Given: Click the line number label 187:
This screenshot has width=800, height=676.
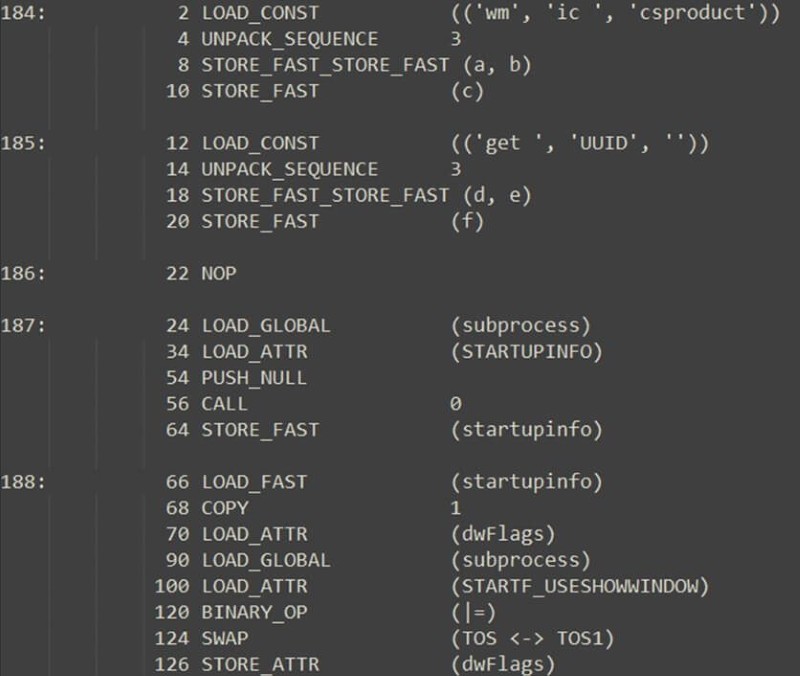Looking at the screenshot, I should (x=24, y=325).
